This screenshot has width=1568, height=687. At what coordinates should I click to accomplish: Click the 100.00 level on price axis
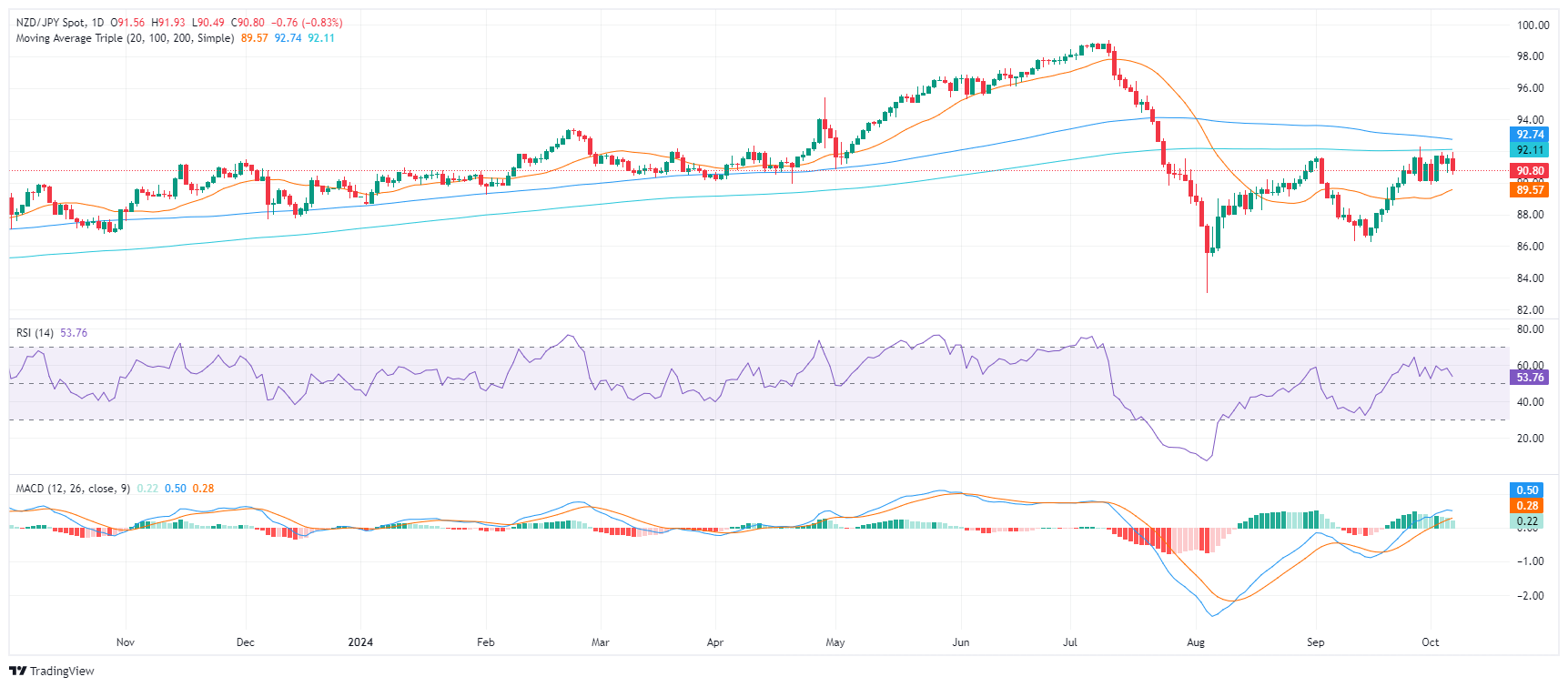[1533, 25]
